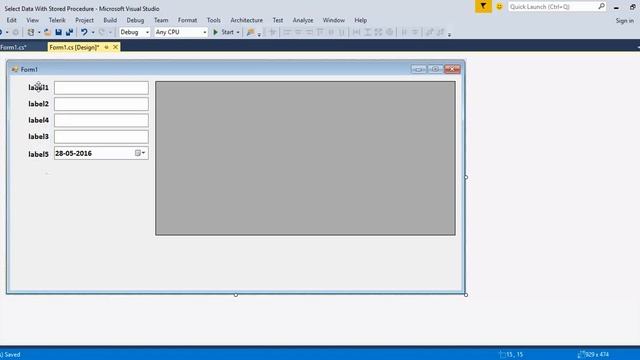Select the Form1.cs [Design] tab
The height and width of the screenshot is (360, 640).
pyautogui.click(x=74, y=47)
